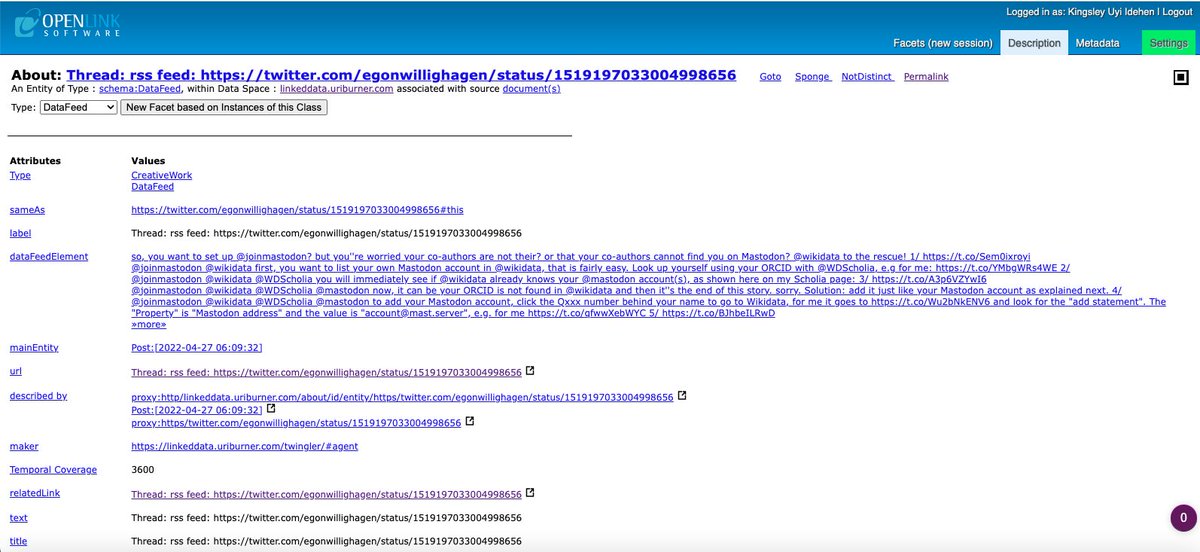Click the Type attribute link
Screen dimensions: 1200x552
(x=20, y=175)
